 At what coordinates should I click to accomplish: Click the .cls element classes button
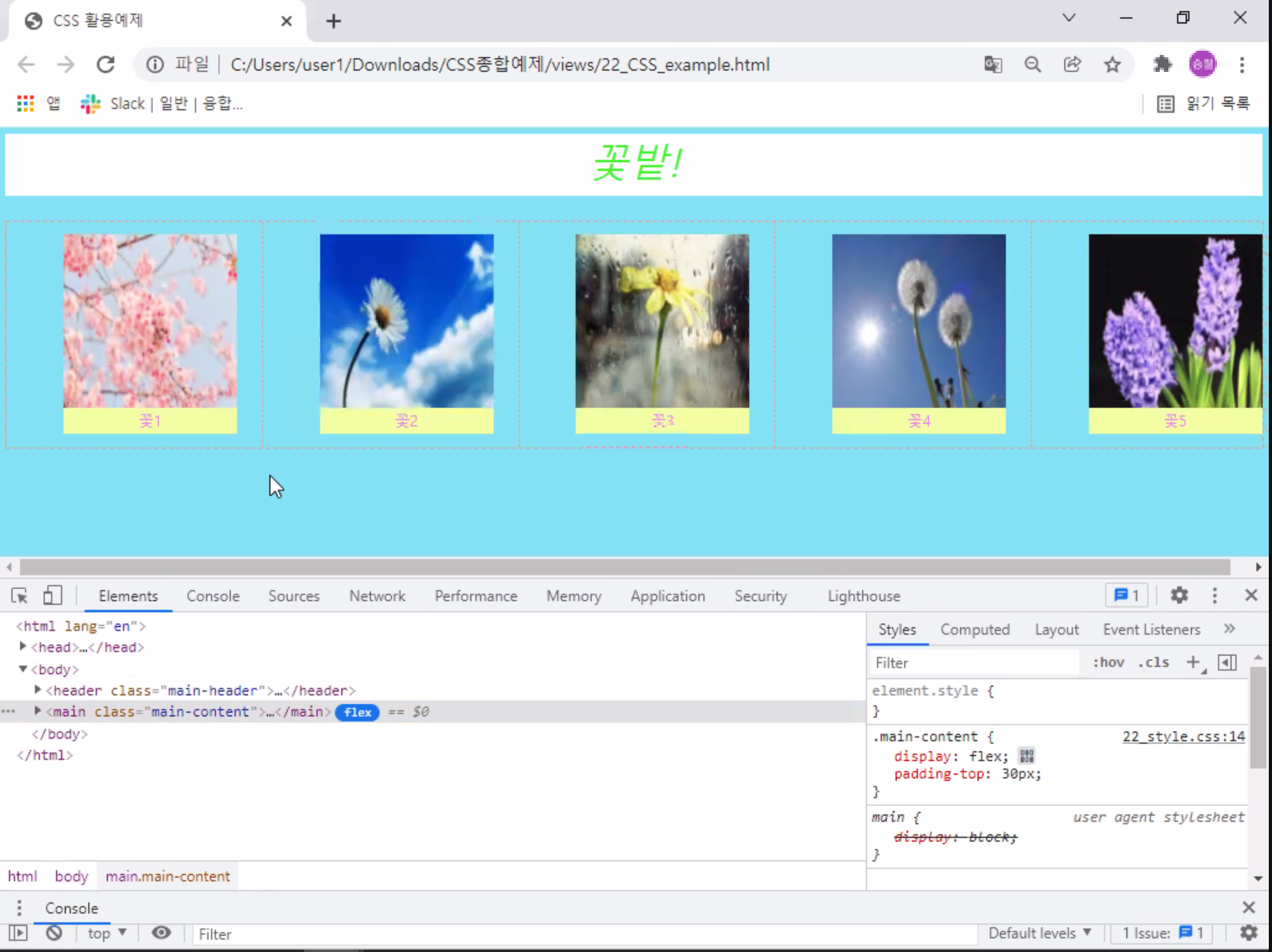point(1153,662)
